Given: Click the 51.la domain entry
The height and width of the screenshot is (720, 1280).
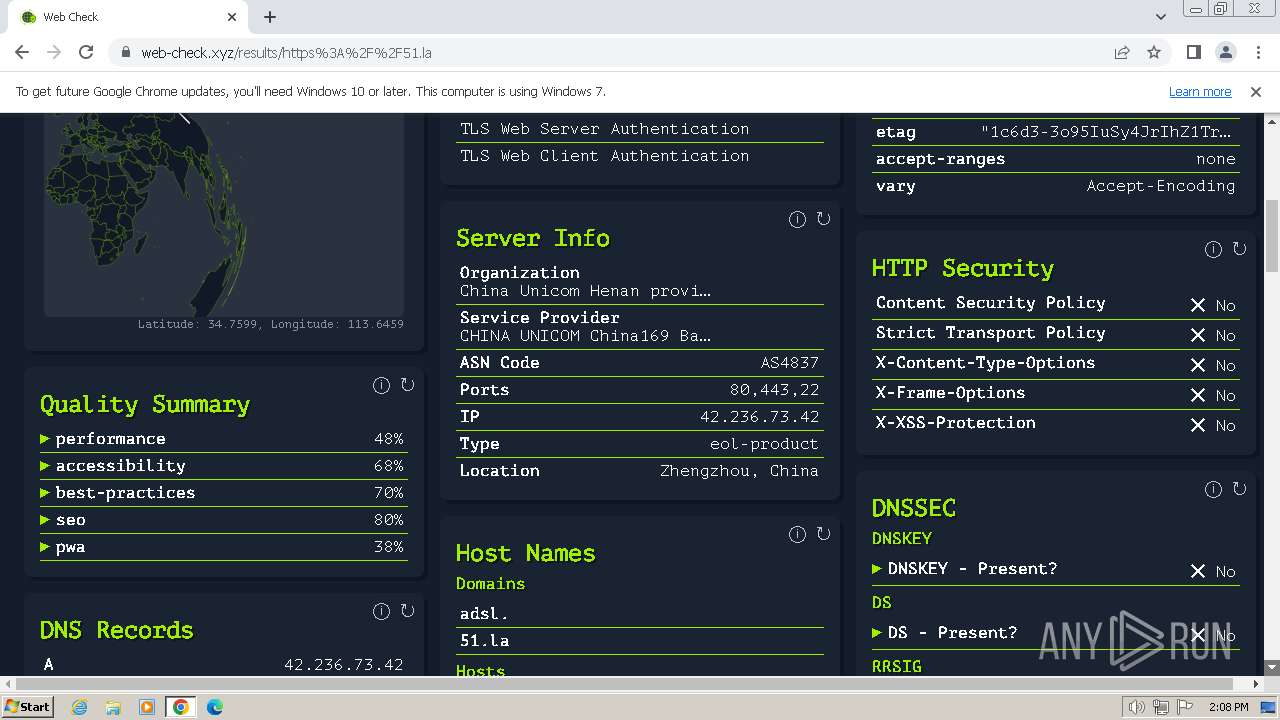Looking at the screenshot, I should point(640,641).
